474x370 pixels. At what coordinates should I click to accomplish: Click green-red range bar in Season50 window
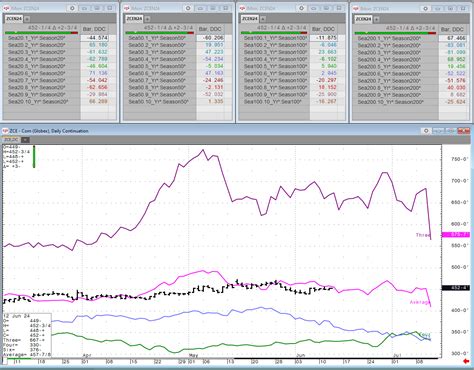(x=159, y=33)
